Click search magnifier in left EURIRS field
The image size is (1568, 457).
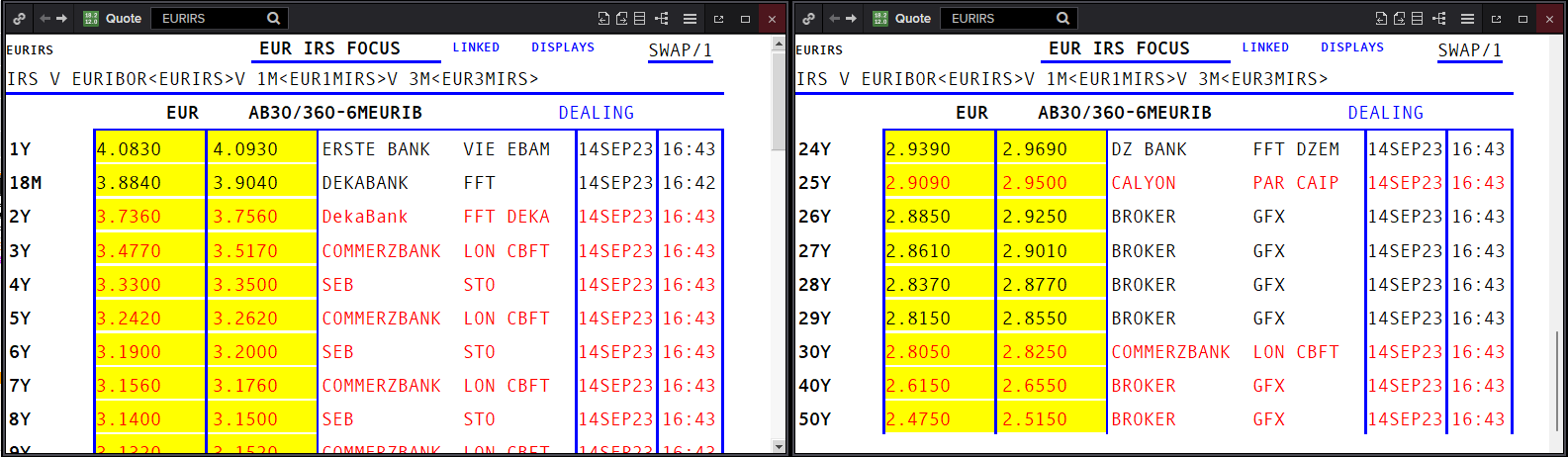pos(274,18)
